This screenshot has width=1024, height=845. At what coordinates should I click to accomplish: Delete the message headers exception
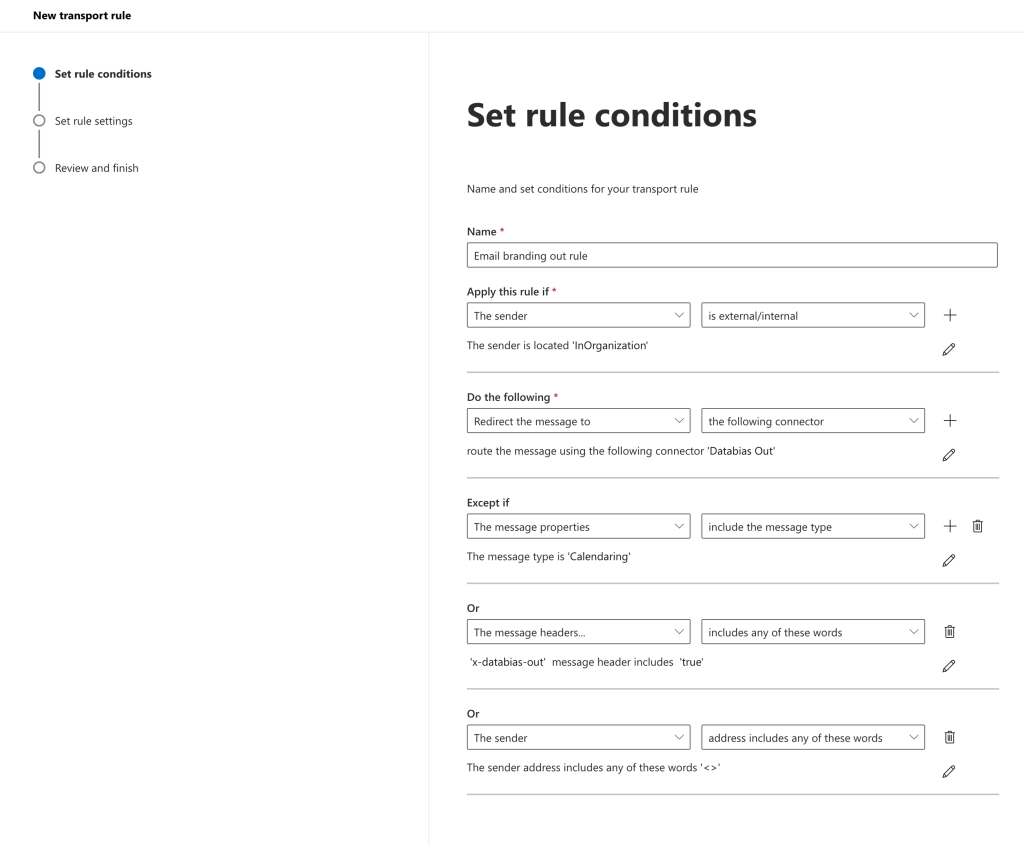[950, 631]
